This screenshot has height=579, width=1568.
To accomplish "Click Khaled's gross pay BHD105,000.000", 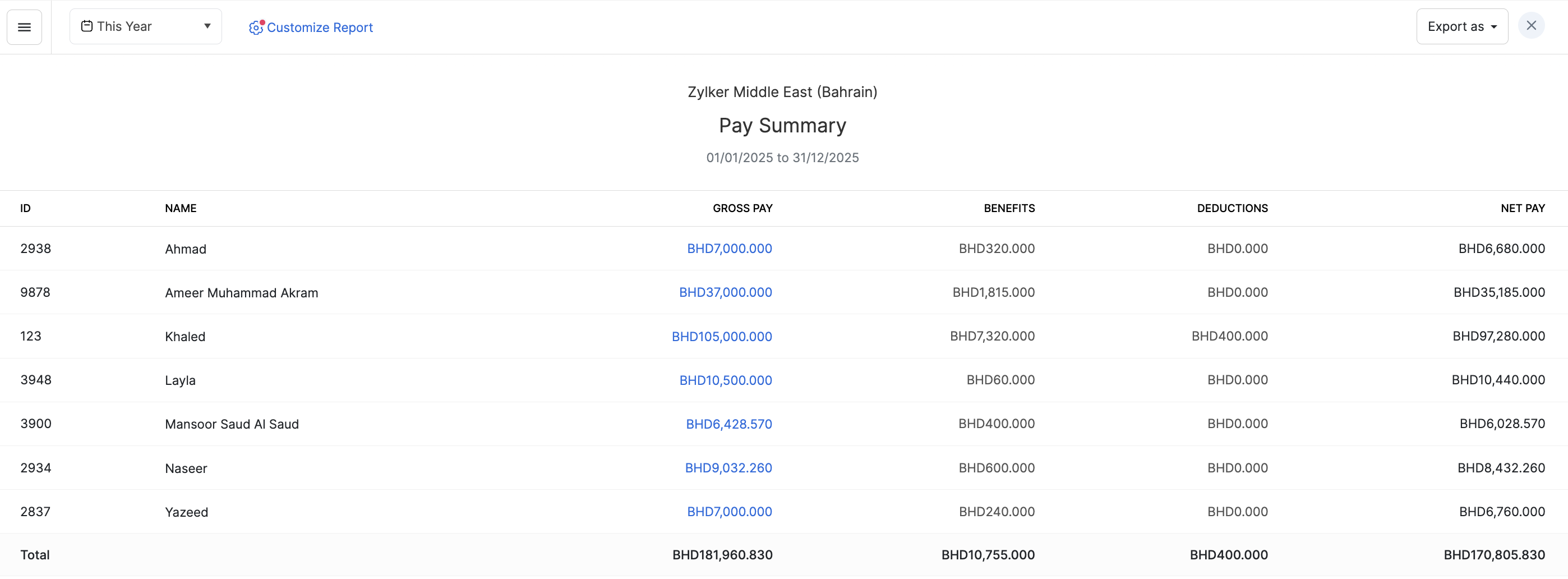I will point(721,337).
